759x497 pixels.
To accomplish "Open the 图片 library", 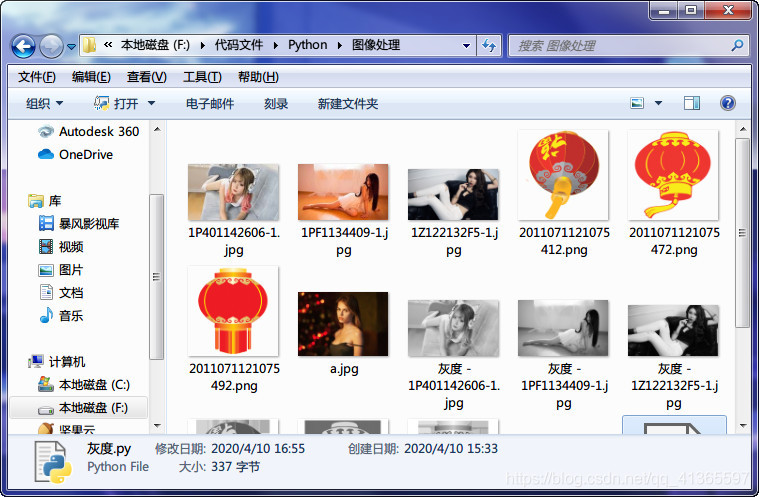I will pos(61,270).
